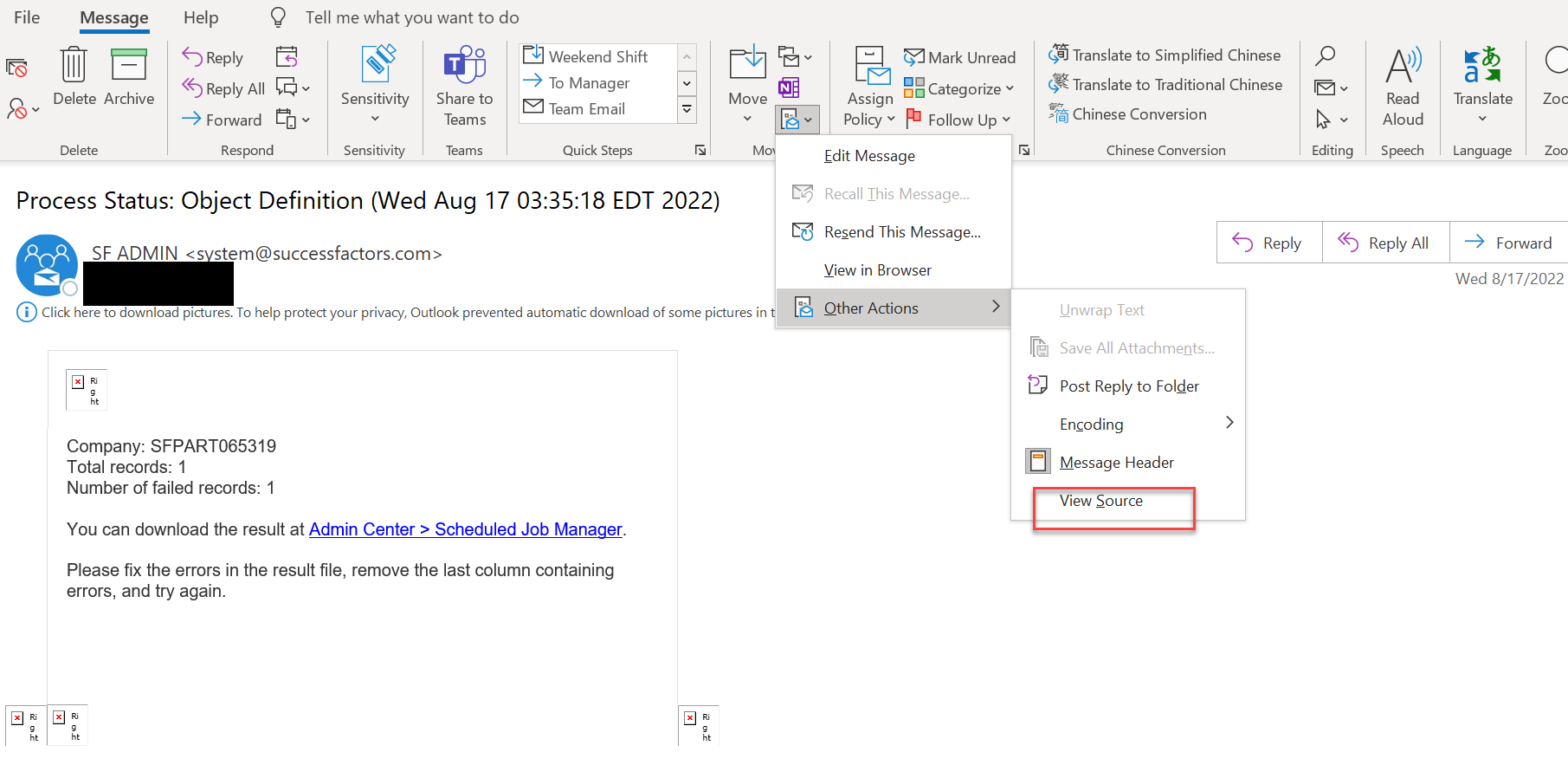Open the More respond actions dropdown
The width and height of the screenshot is (1568, 778).
(x=293, y=119)
